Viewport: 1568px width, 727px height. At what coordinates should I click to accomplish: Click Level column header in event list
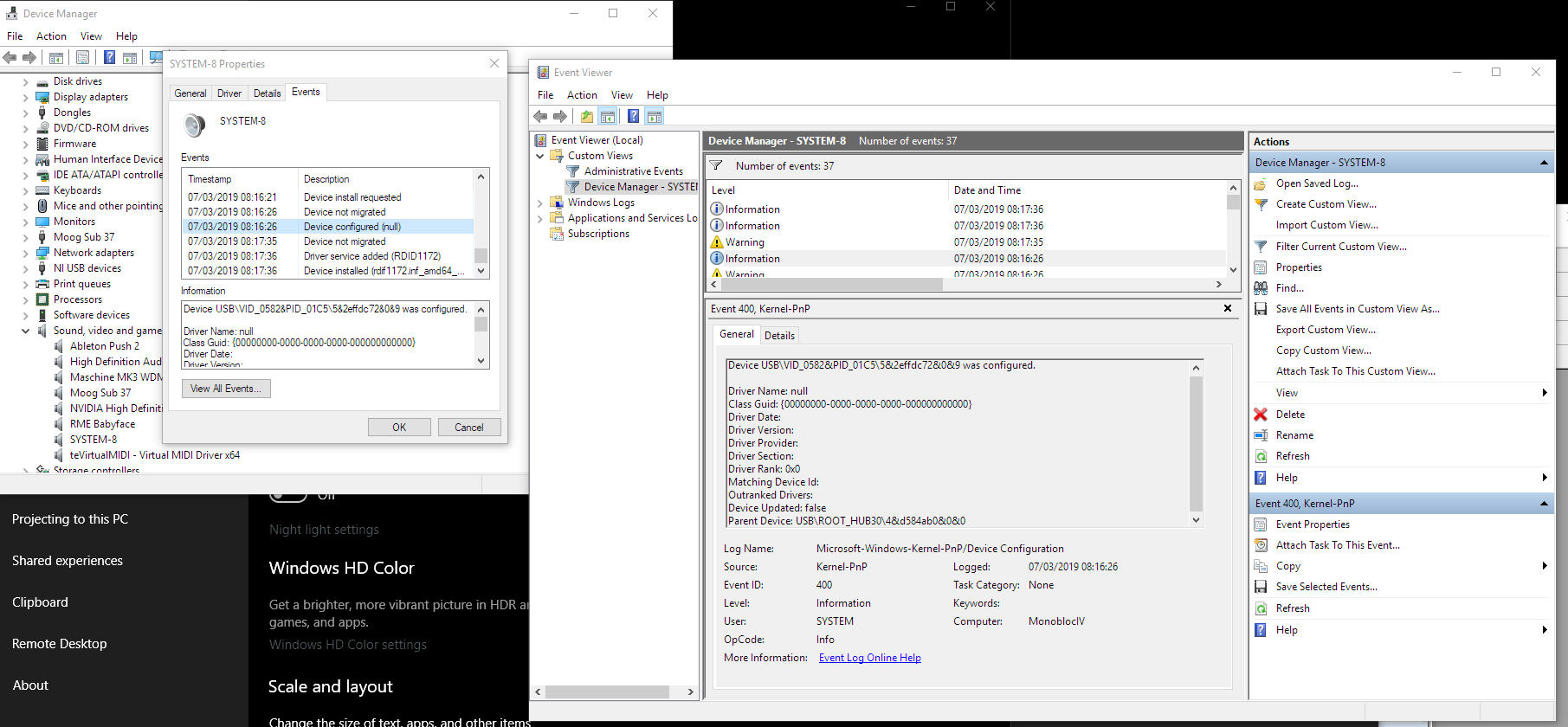[828, 190]
